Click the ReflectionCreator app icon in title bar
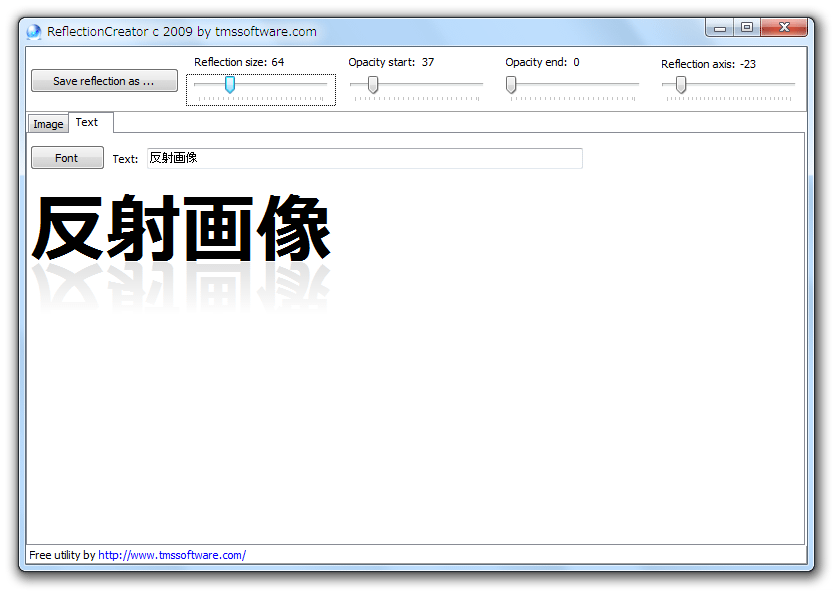 click(34, 32)
